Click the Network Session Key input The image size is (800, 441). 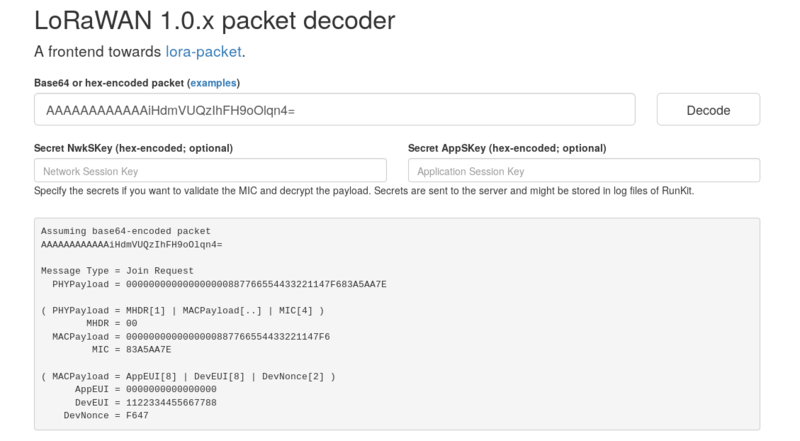point(213,171)
